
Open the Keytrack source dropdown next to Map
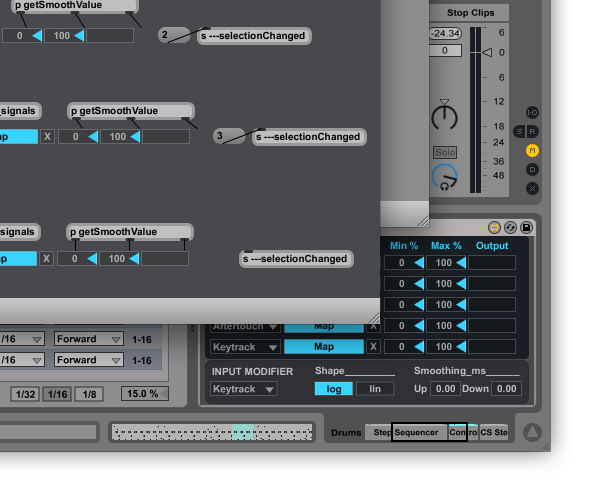(x=243, y=347)
